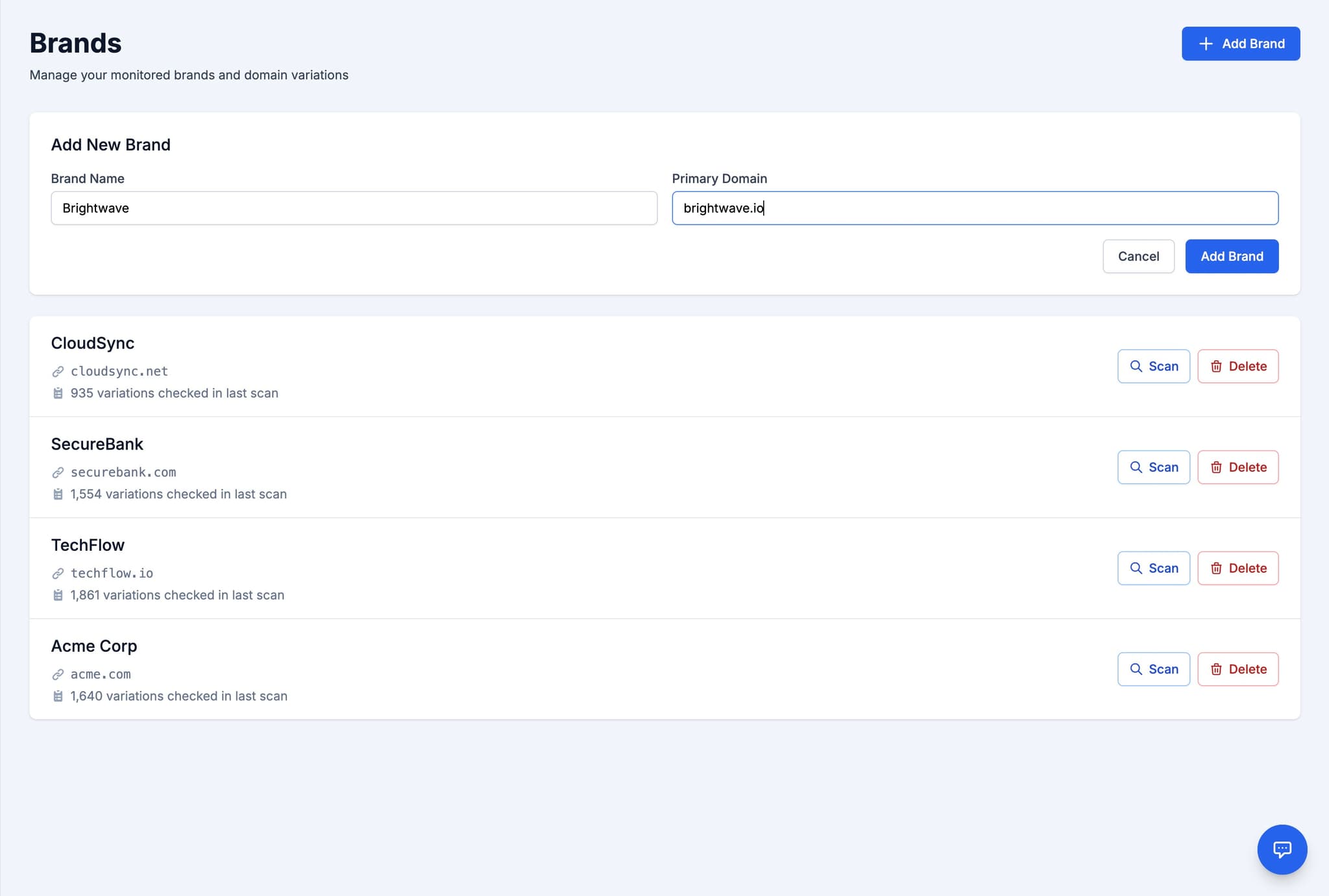Click the link icon beside techflow.io
This screenshot has width=1329, height=896.
click(58, 573)
